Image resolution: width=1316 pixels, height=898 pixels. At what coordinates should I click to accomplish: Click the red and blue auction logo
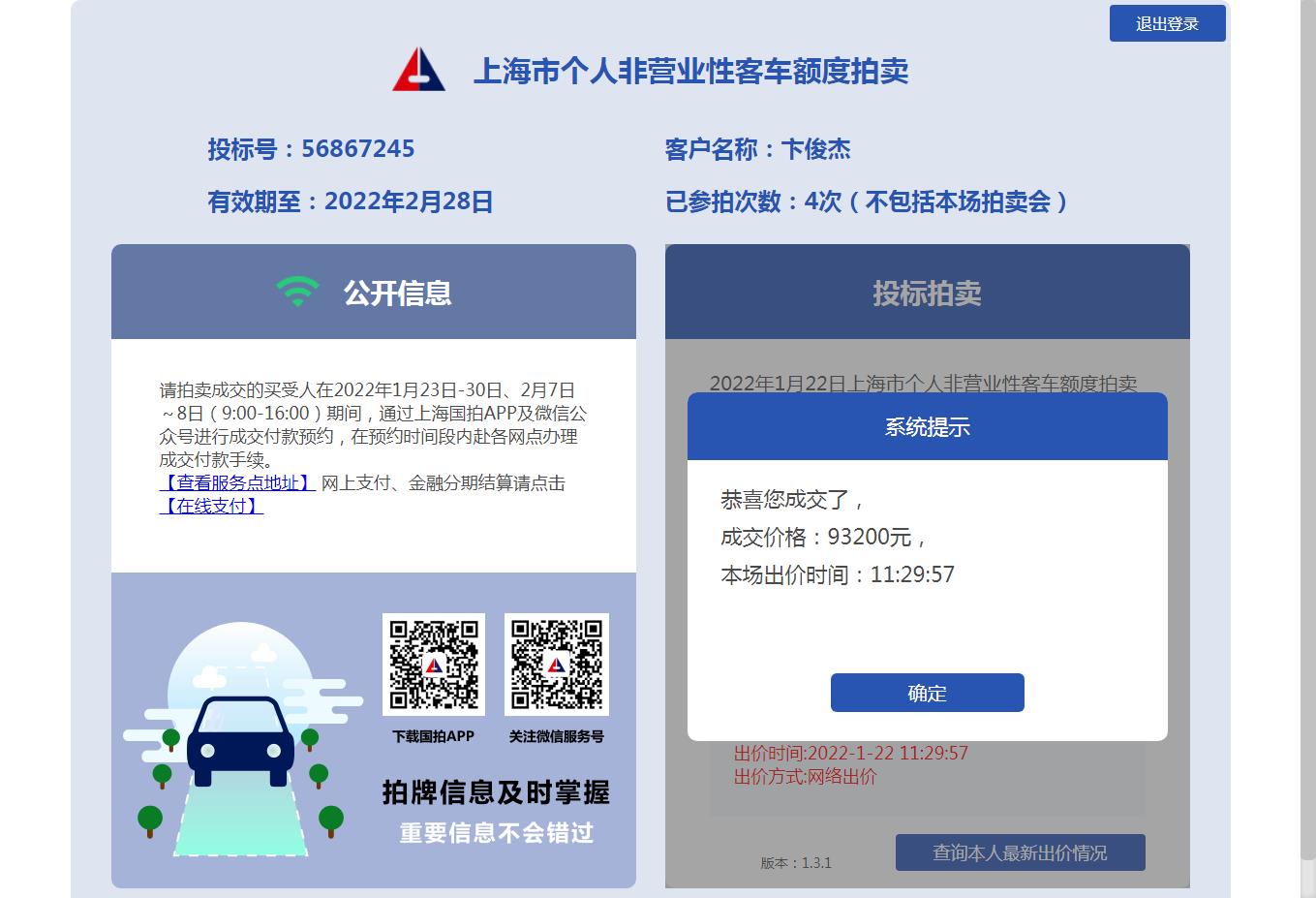418,70
